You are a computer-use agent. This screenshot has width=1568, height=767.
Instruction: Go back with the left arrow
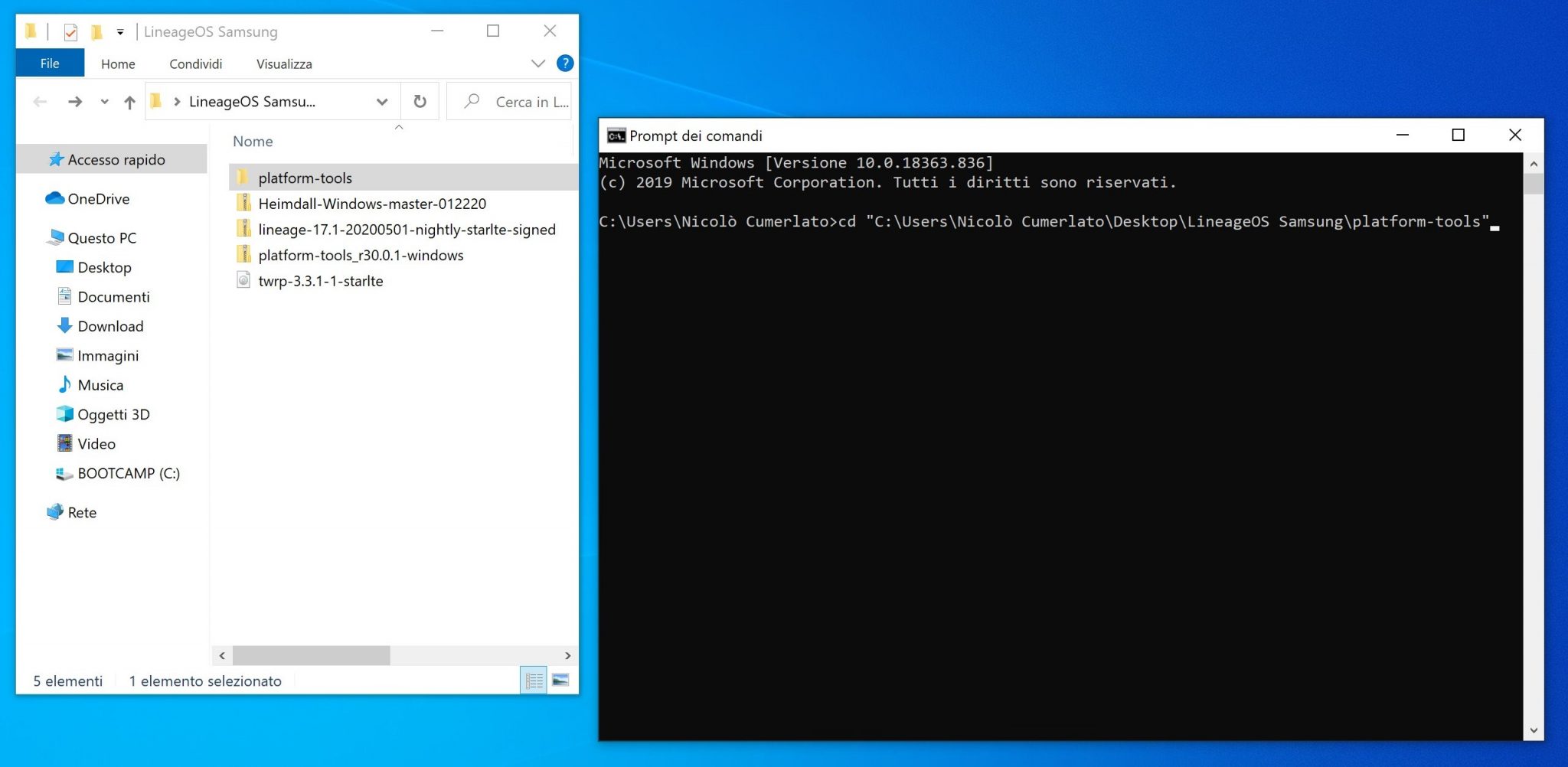(x=41, y=101)
